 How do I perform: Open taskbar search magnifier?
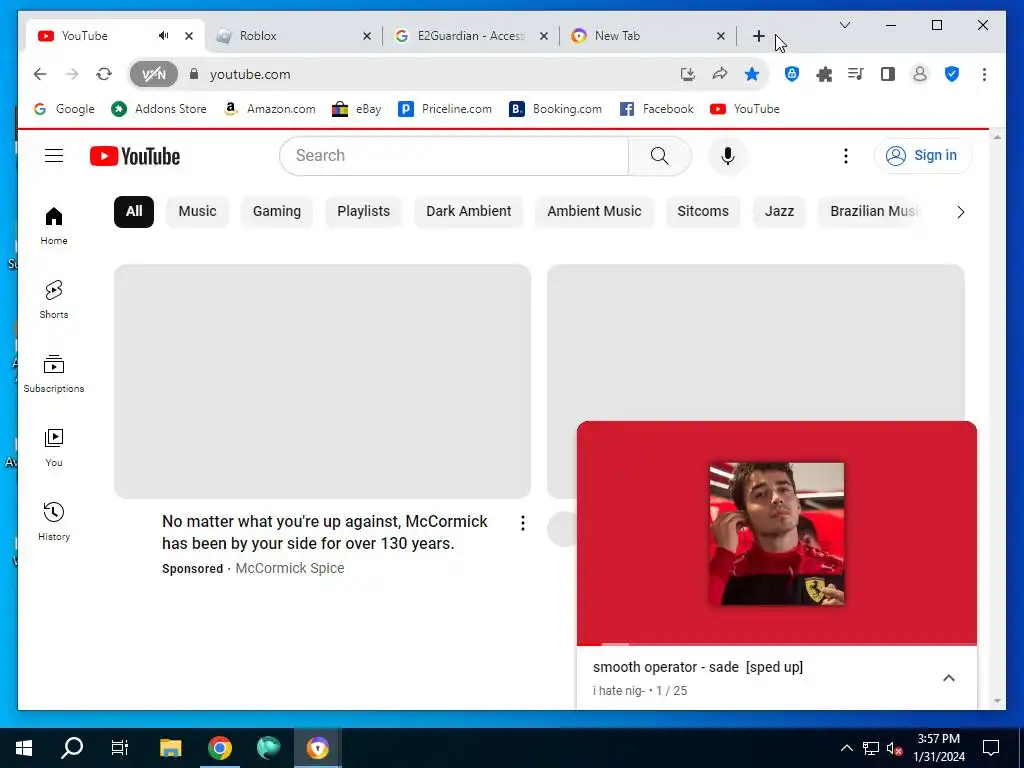[x=72, y=748]
